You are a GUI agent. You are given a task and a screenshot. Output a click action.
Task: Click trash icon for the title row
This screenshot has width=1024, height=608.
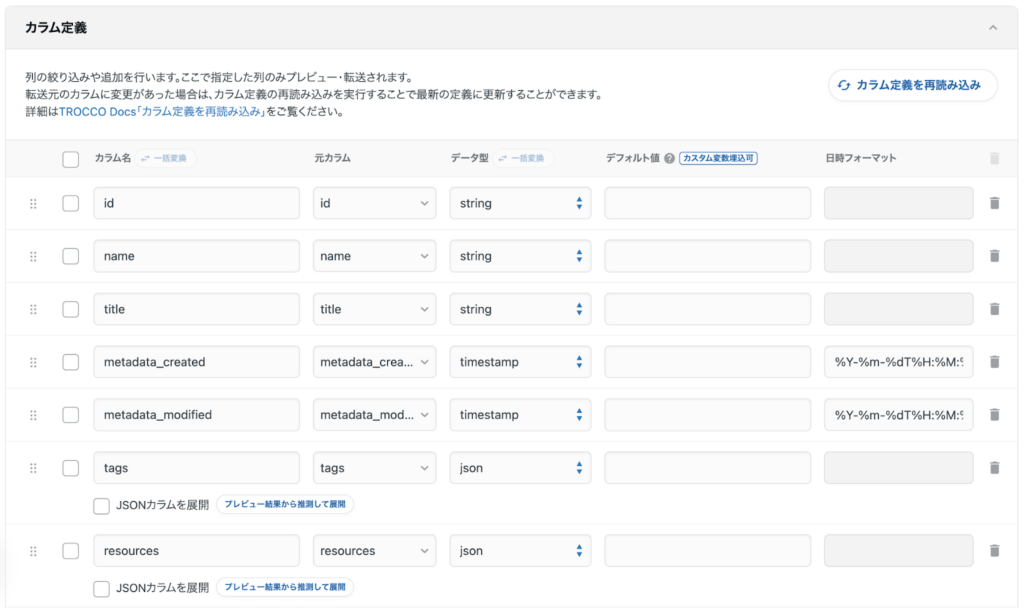(x=994, y=309)
